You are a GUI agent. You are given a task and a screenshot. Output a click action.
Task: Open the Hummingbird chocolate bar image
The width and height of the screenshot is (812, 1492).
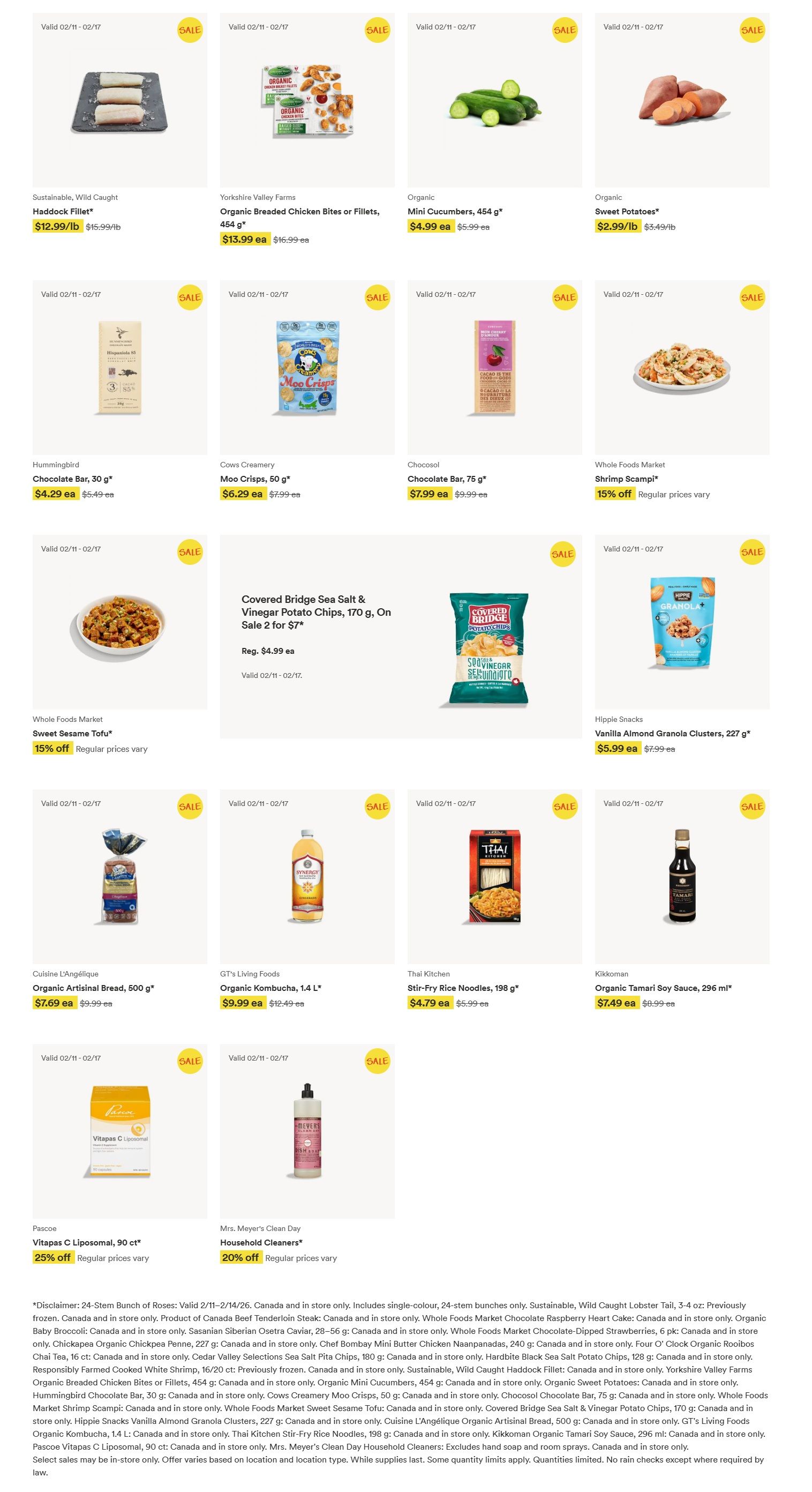tap(120, 367)
